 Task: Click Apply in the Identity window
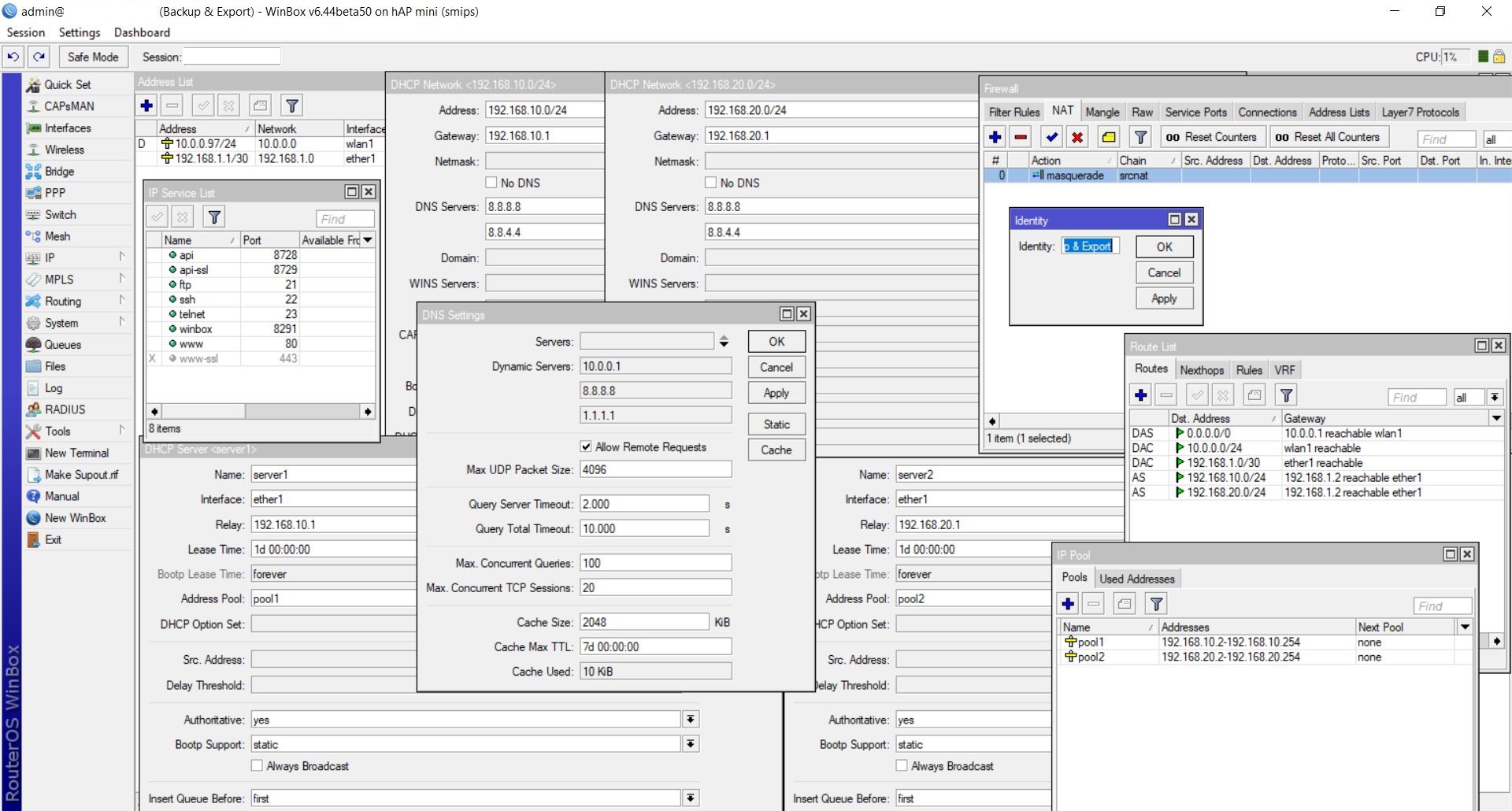[1164, 298]
